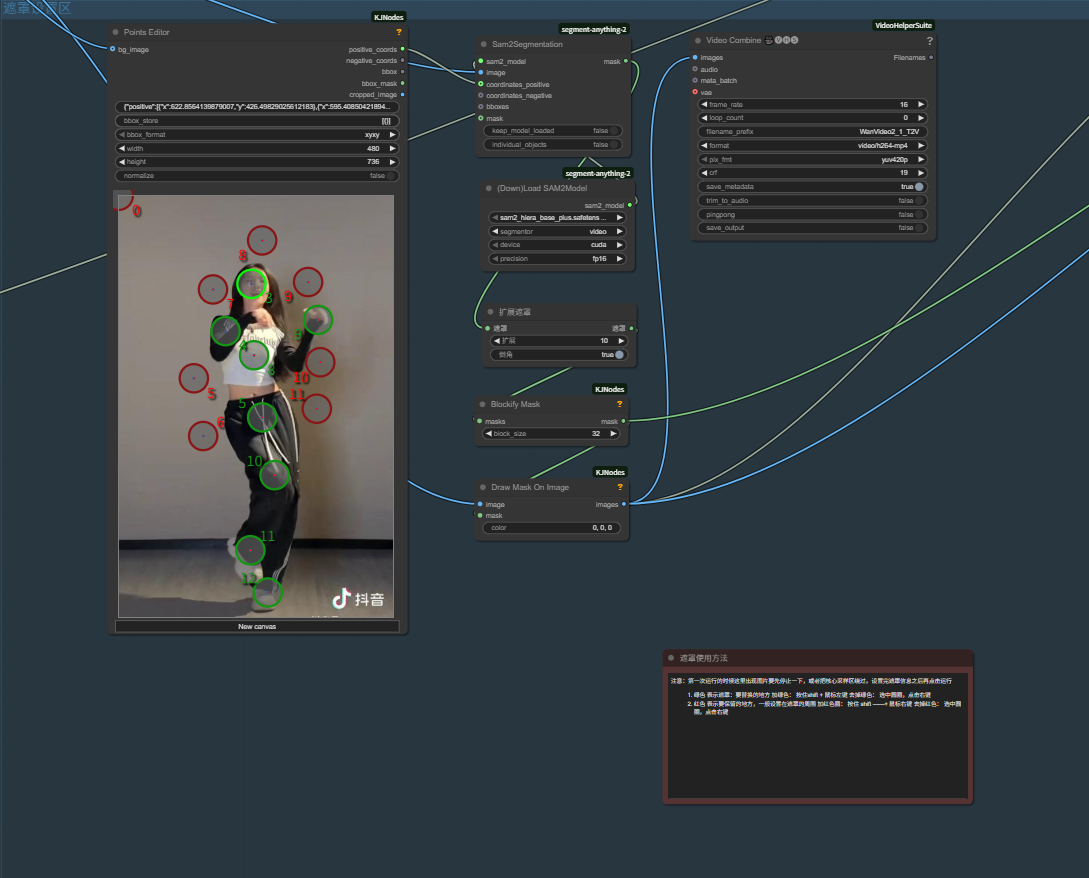Click the cropped_image output socket
This screenshot has height=878, width=1089.
click(403, 94)
